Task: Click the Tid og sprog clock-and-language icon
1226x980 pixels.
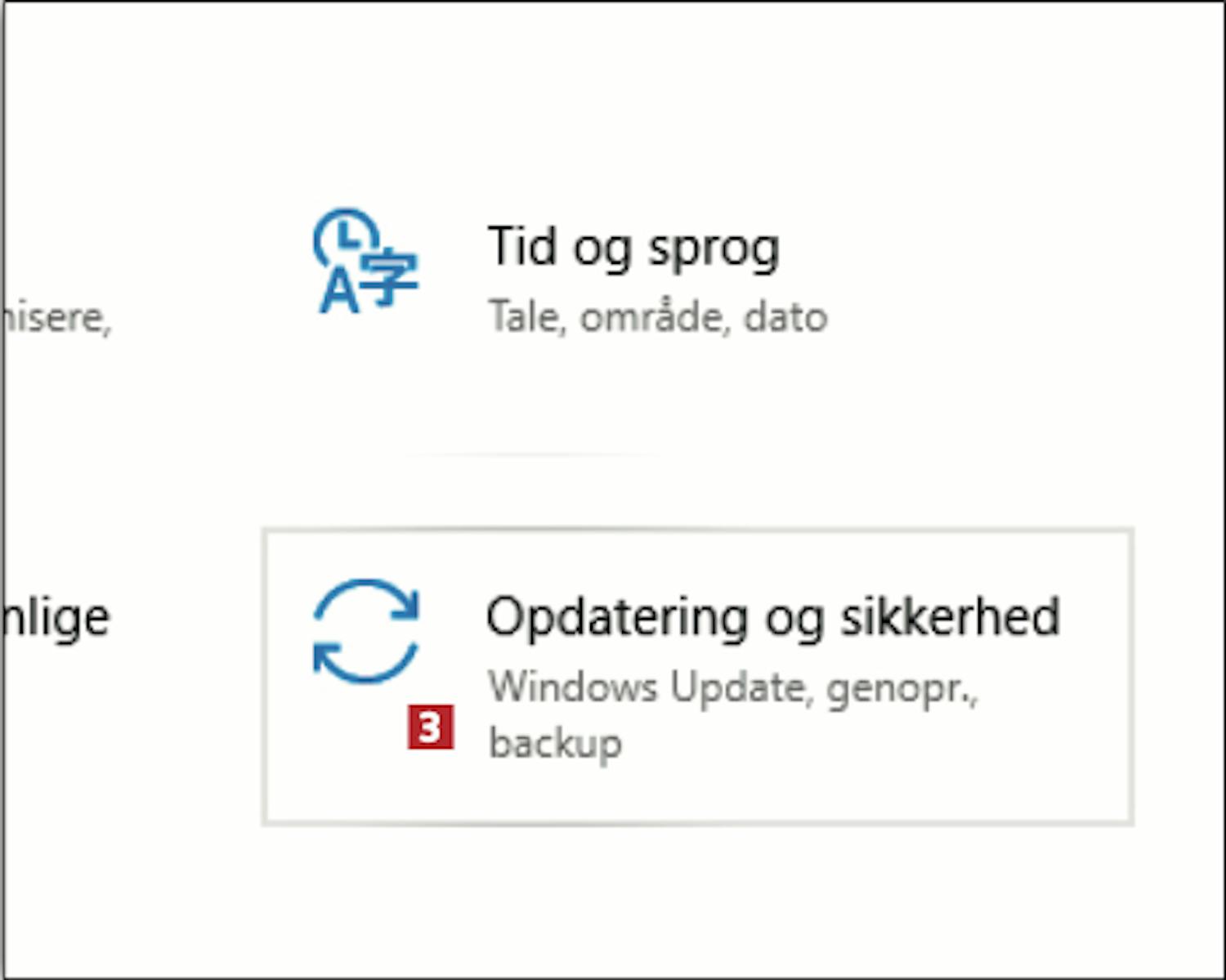Action: click(x=365, y=262)
